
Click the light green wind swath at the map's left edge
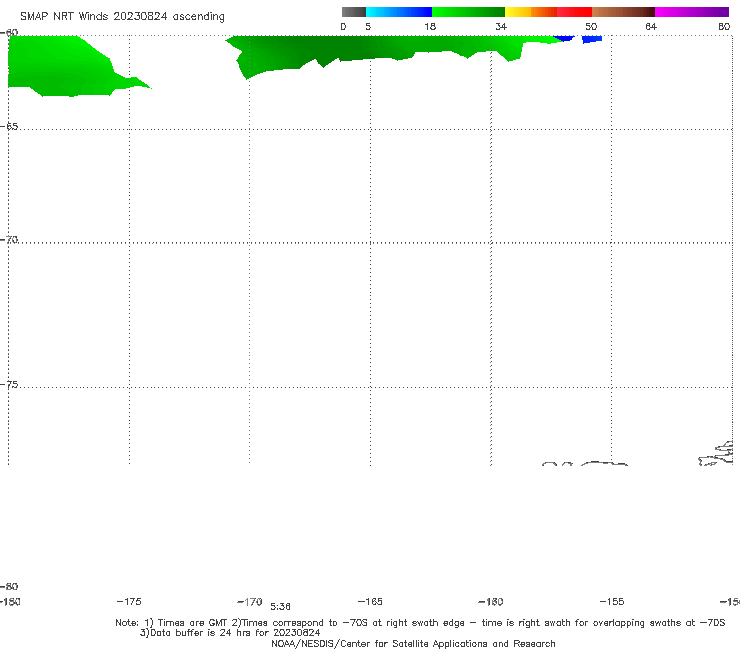61,66
